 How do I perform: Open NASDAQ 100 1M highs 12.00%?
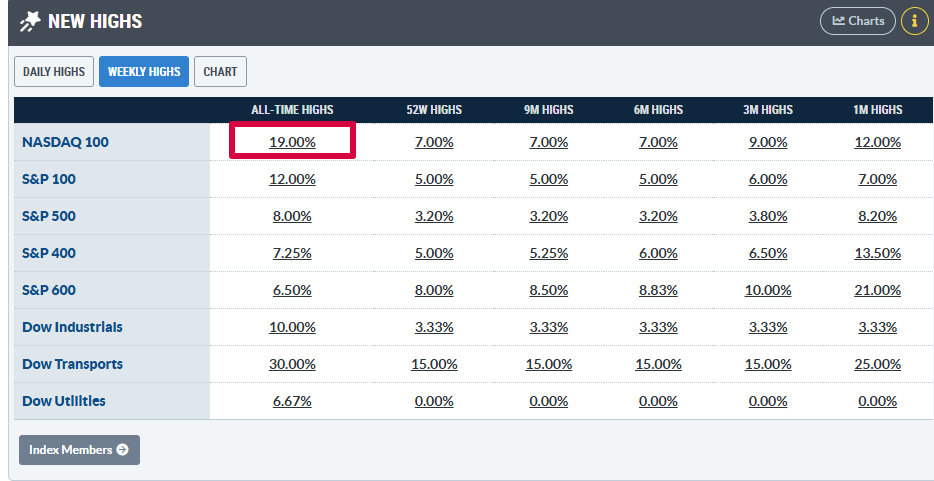coord(878,142)
